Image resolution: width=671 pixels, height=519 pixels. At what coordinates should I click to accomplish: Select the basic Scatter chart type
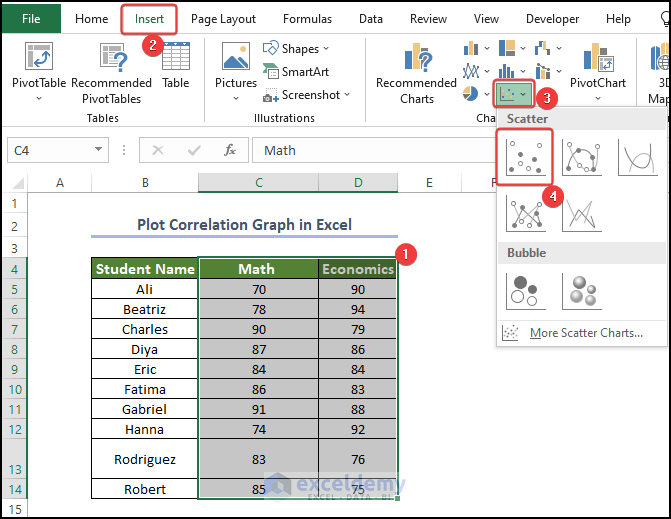pos(525,157)
